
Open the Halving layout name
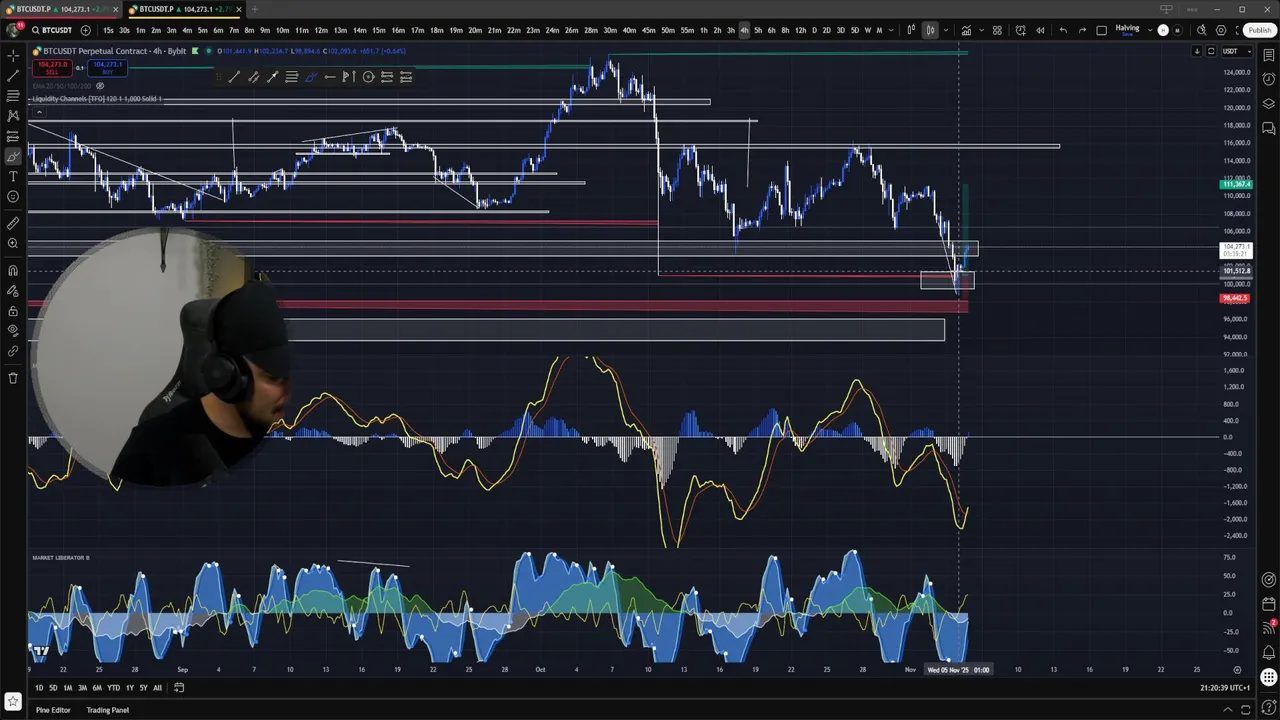1127,30
